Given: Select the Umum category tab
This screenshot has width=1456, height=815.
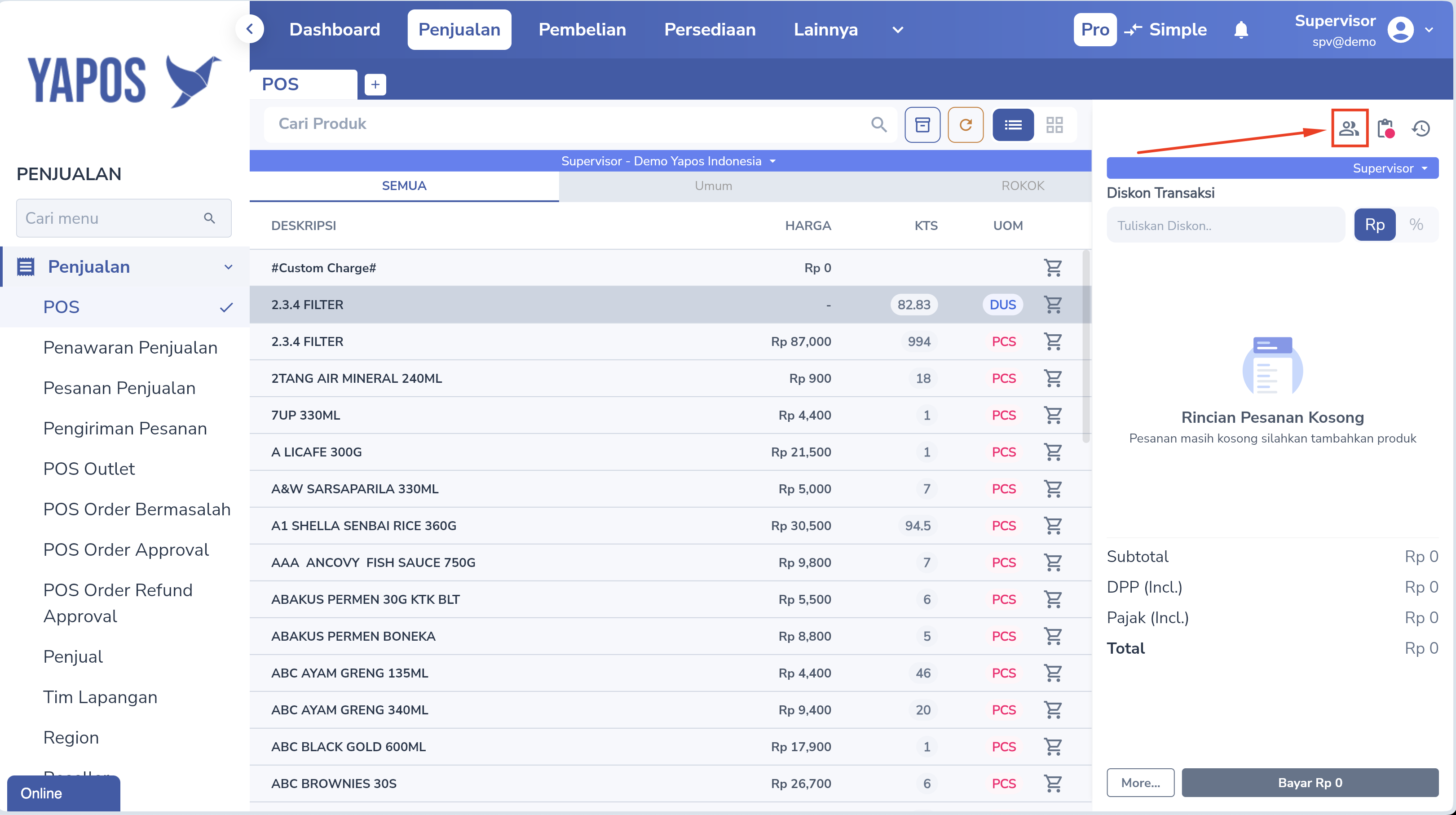Looking at the screenshot, I should coord(713,186).
